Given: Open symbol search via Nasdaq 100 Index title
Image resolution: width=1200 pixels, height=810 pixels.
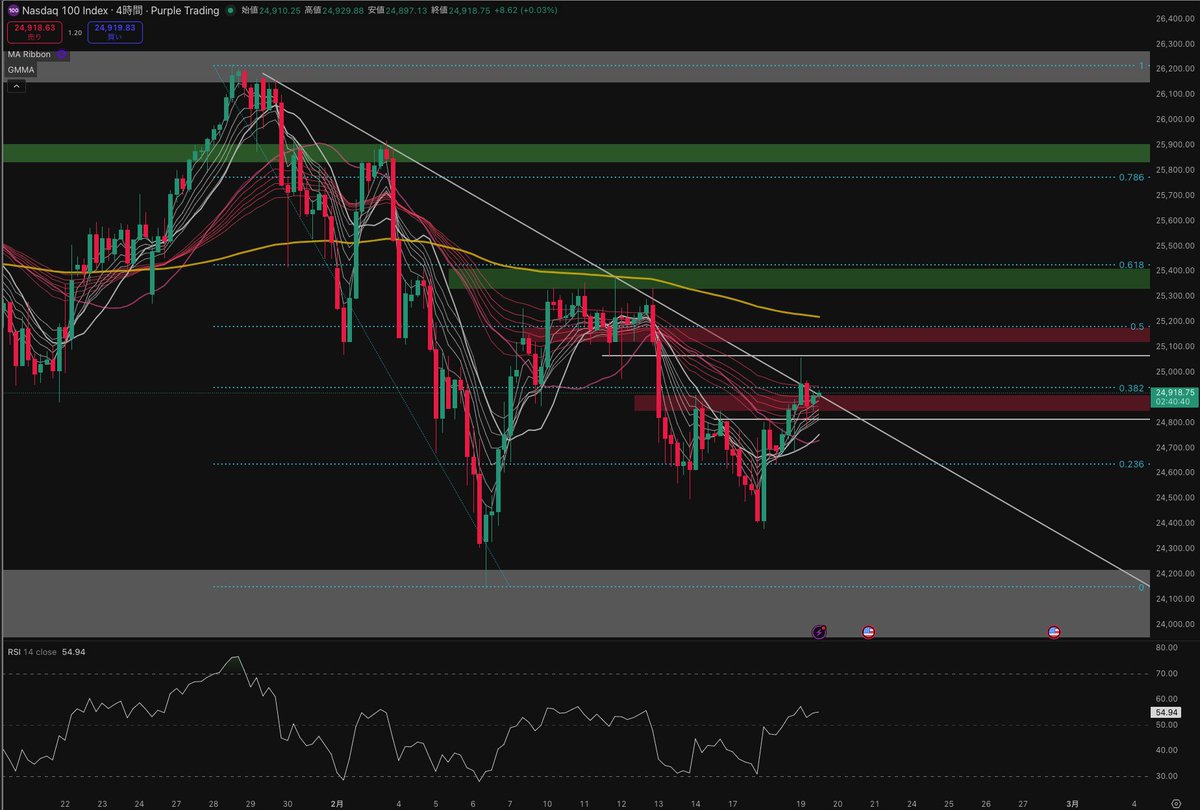Looking at the screenshot, I should coord(67,10).
